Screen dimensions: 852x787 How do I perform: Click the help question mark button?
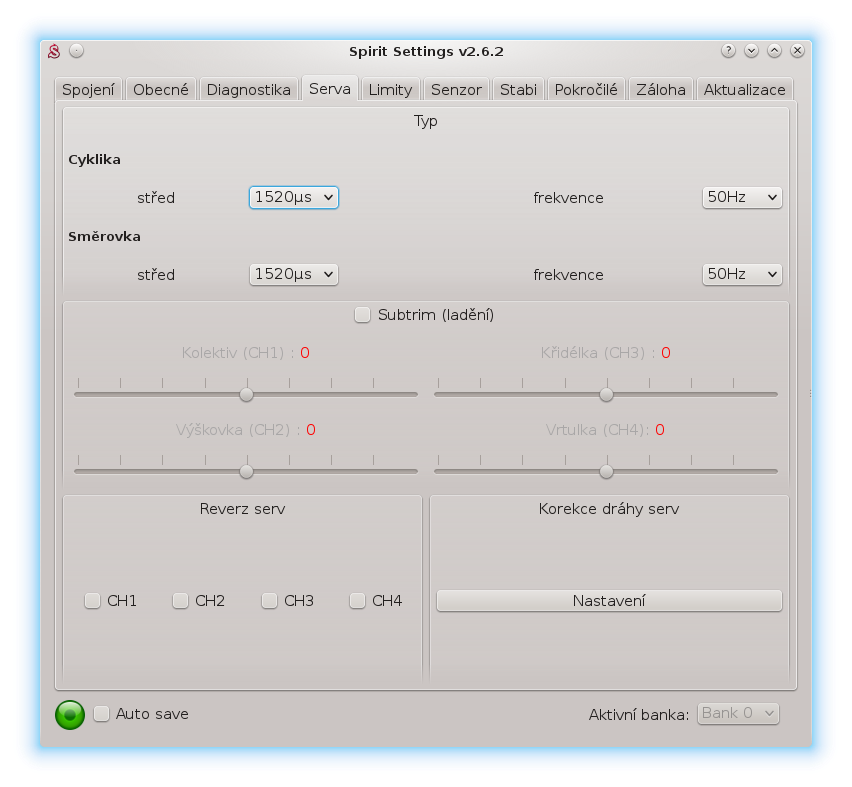pyautogui.click(x=728, y=51)
